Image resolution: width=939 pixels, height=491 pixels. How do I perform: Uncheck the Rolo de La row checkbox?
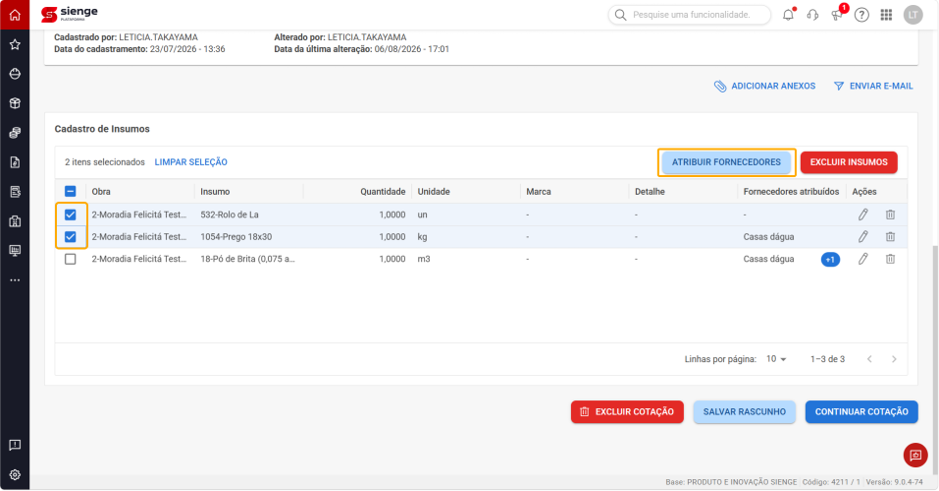[70, 214]
